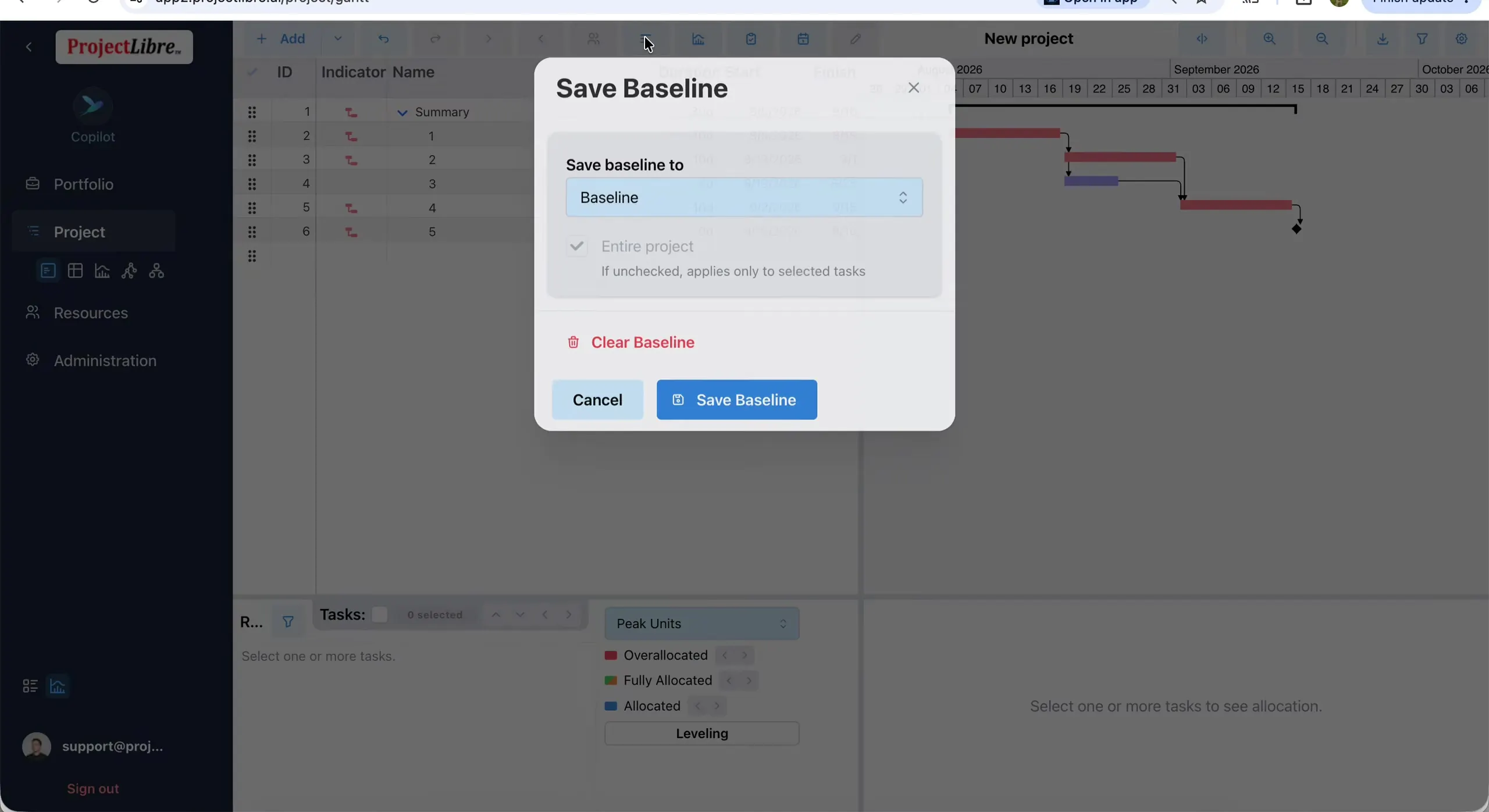Collapse the sidebar with back chevron
1489x812 pixels.
(29, 47)
